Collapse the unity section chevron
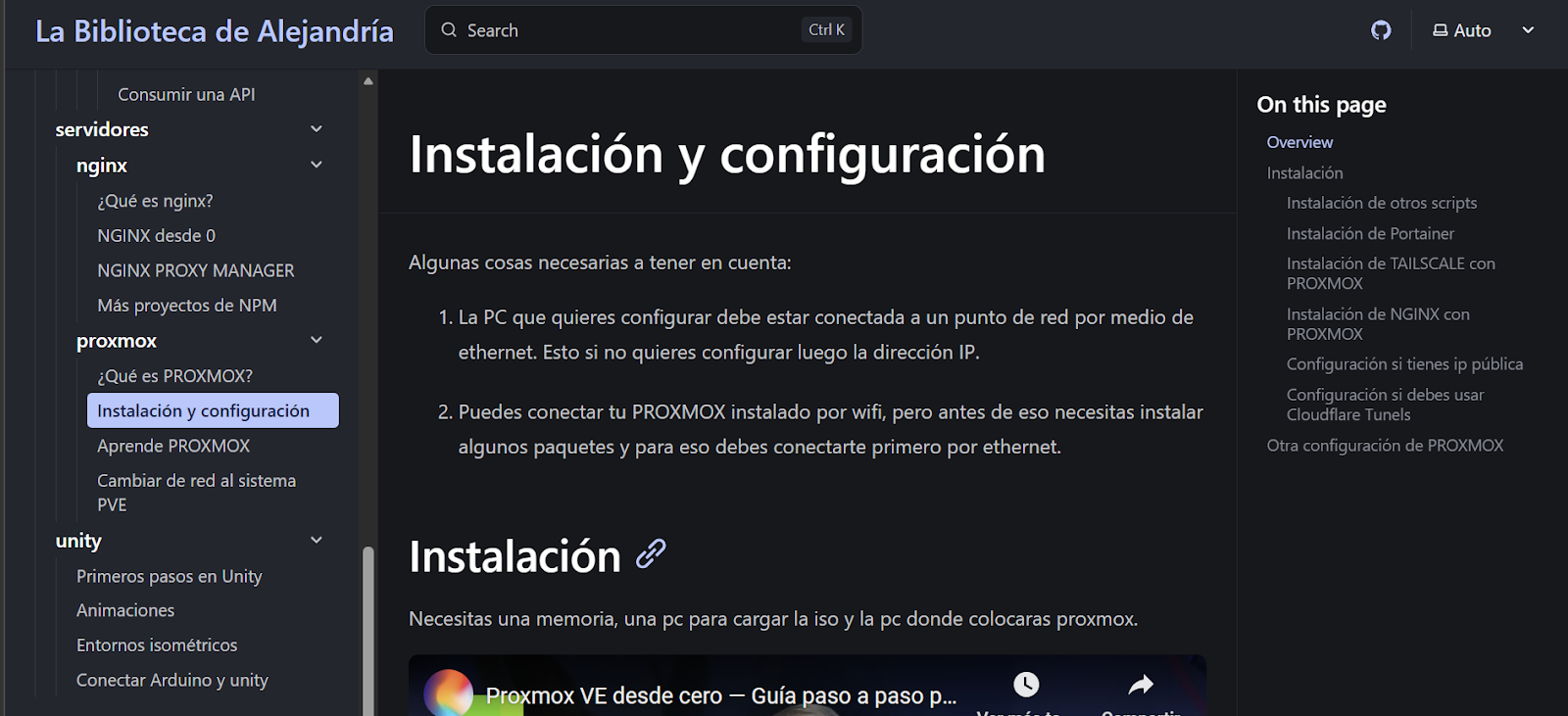Viewport: 1568px width, 716px height. (x=317, y=540)
